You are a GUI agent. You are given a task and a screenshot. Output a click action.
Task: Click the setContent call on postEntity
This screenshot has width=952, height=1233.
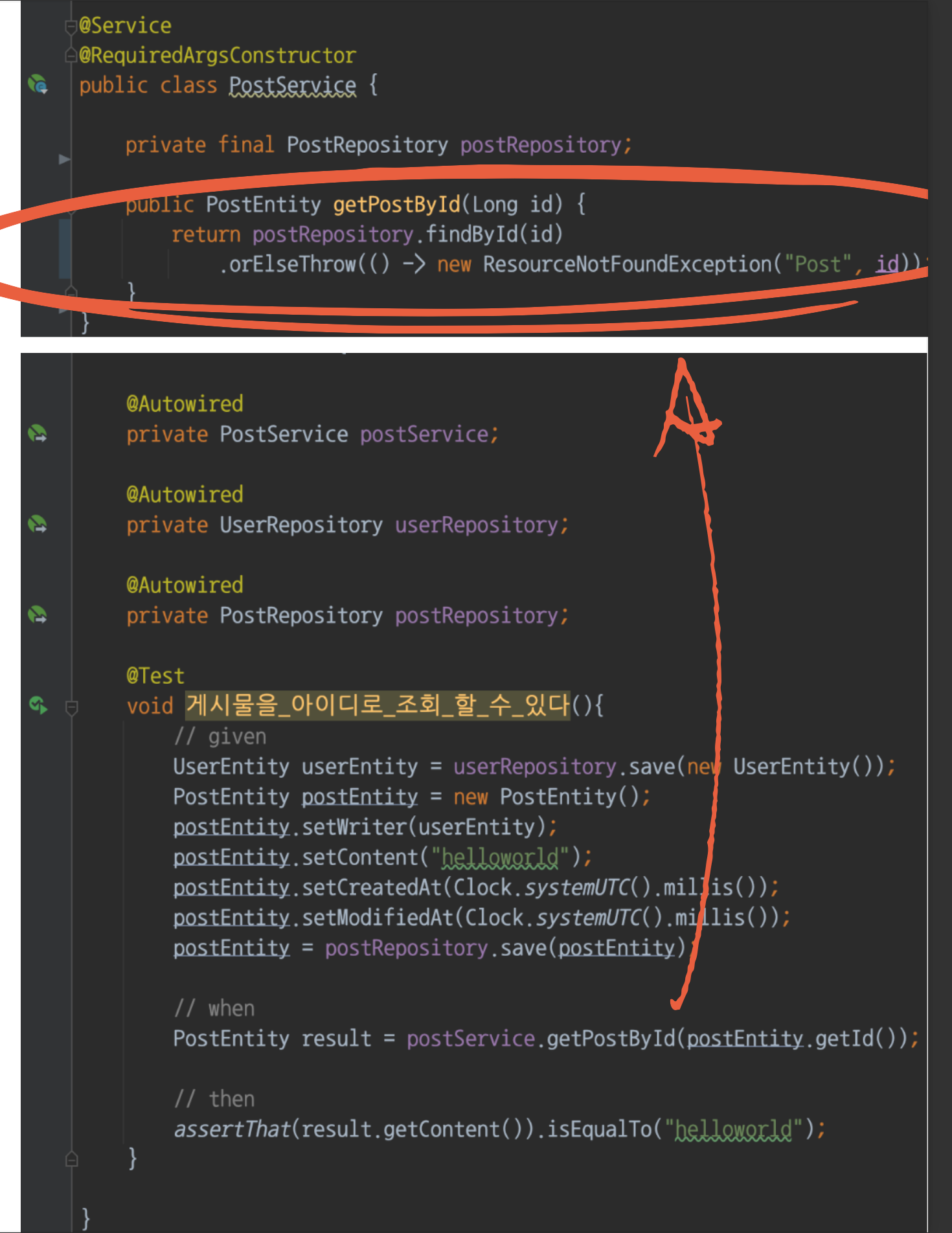click(x=360, y=857)
